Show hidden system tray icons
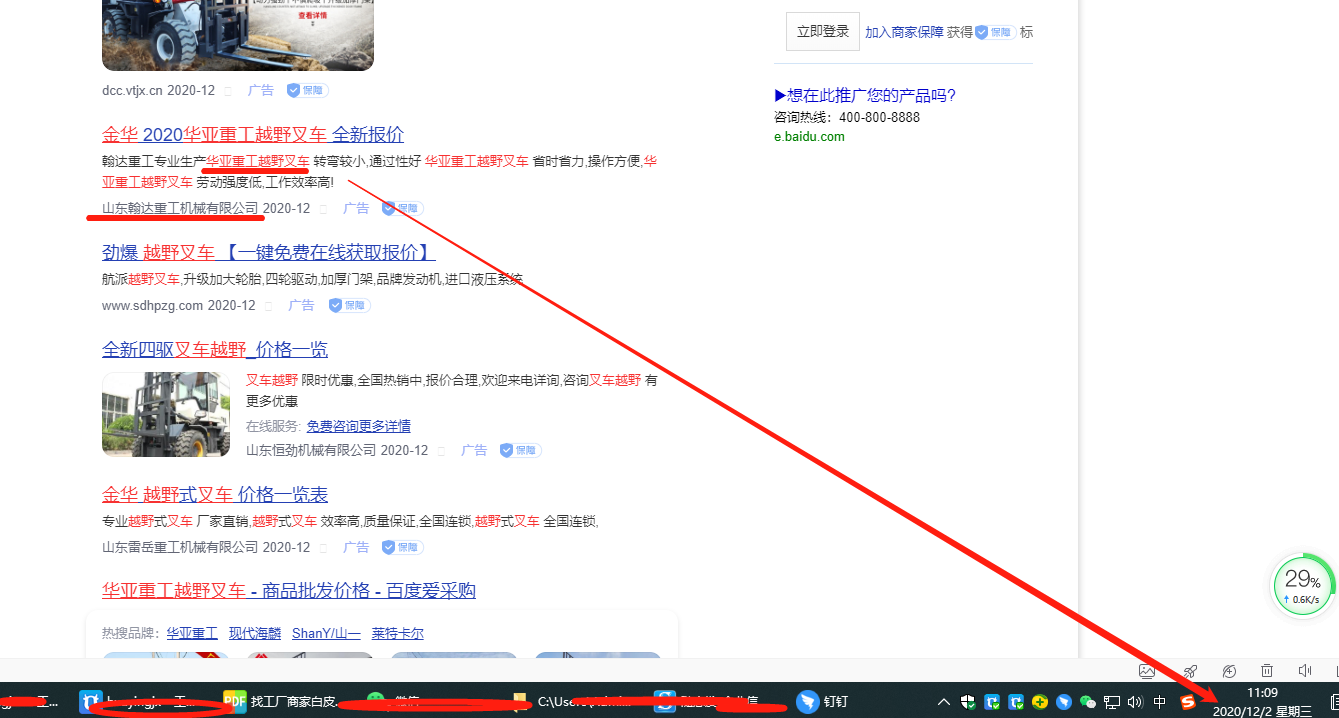The height and width of the screenshot is (718, 1339). [x=945, y=702]
